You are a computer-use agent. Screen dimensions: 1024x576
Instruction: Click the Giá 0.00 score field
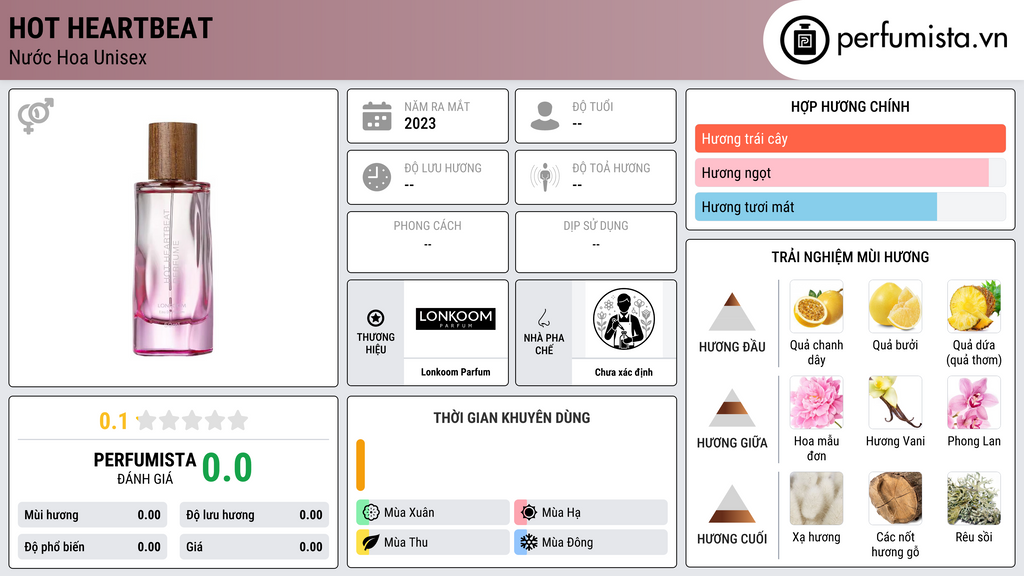click(254, 547)
